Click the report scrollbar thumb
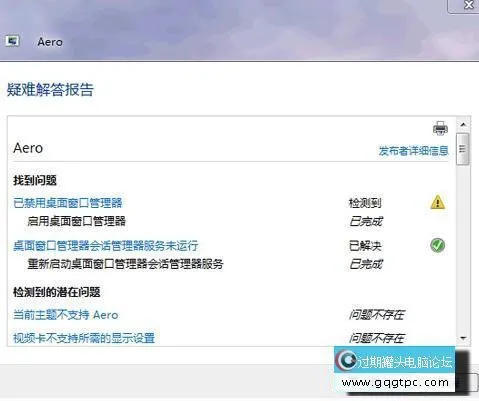479x401 pixels. point(463,149)
